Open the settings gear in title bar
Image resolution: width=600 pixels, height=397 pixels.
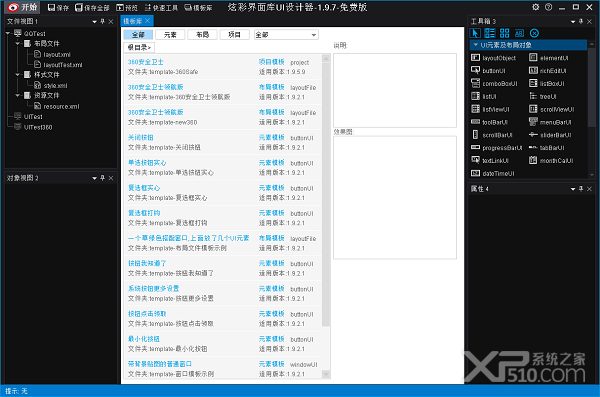tap(536, 7)
